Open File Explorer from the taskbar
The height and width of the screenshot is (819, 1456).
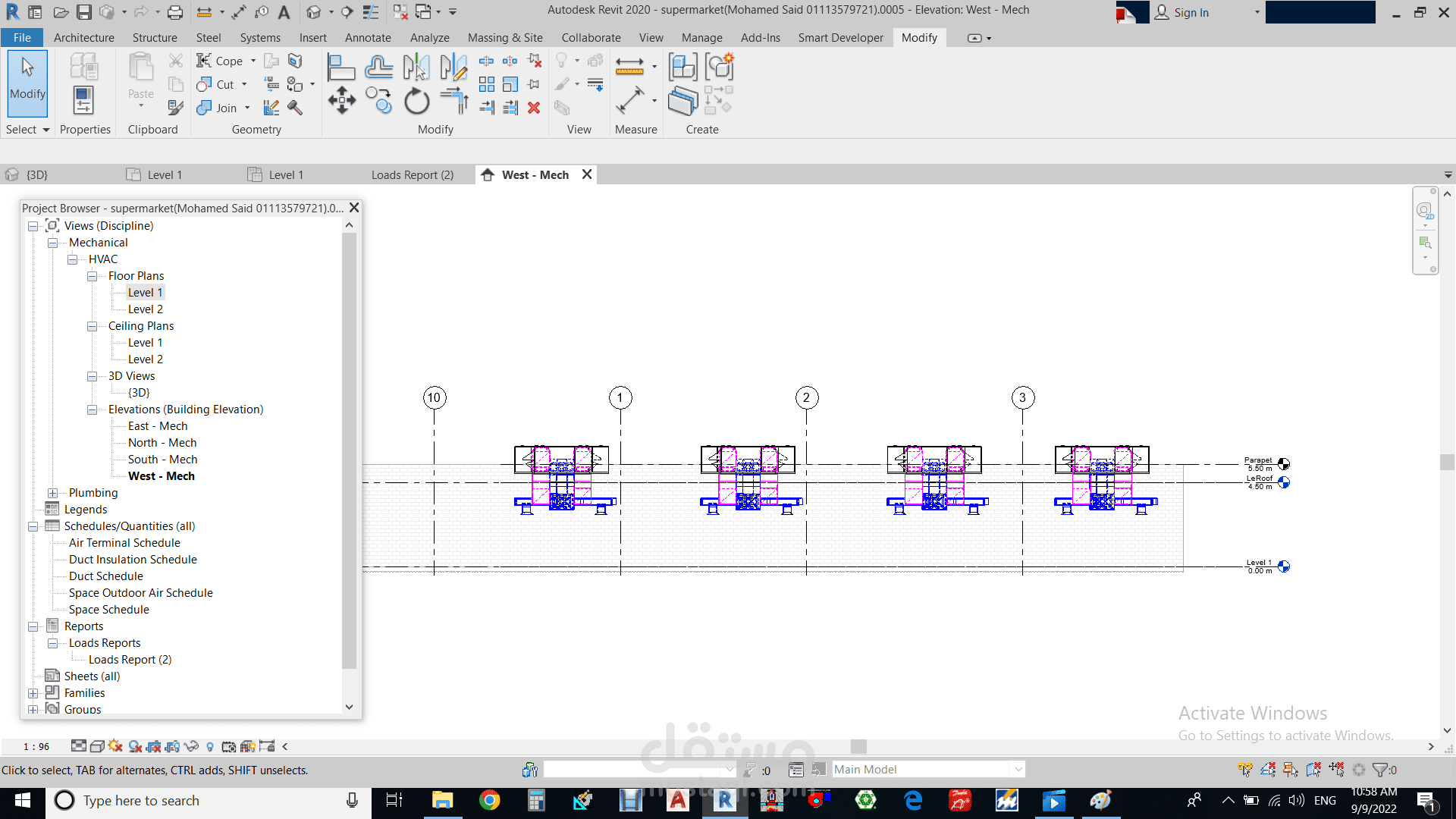(442, 801)
